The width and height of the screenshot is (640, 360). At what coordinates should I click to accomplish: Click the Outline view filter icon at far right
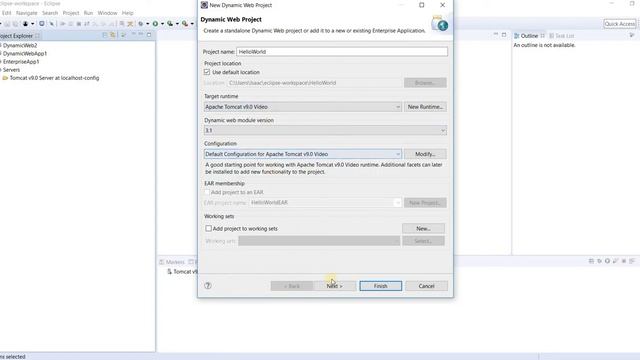(x=632, y=36)
